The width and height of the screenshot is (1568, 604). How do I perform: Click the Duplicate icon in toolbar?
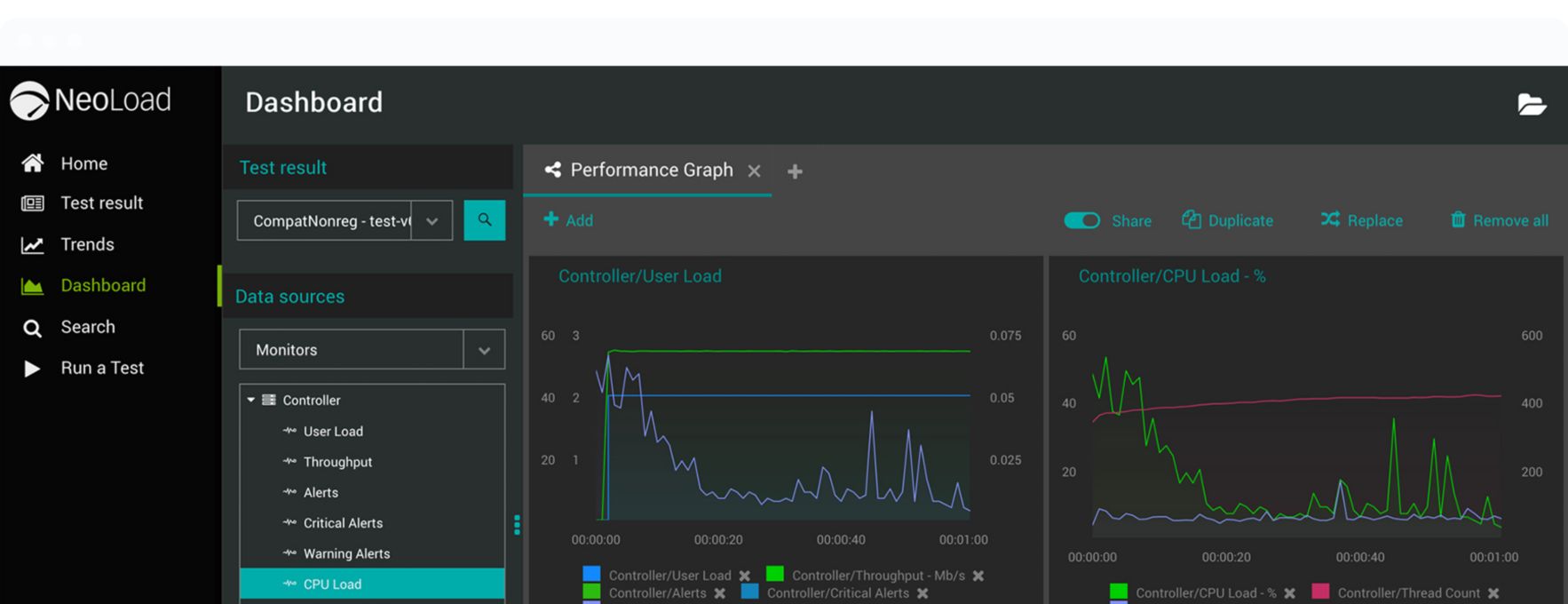(x=1191, y=219)
